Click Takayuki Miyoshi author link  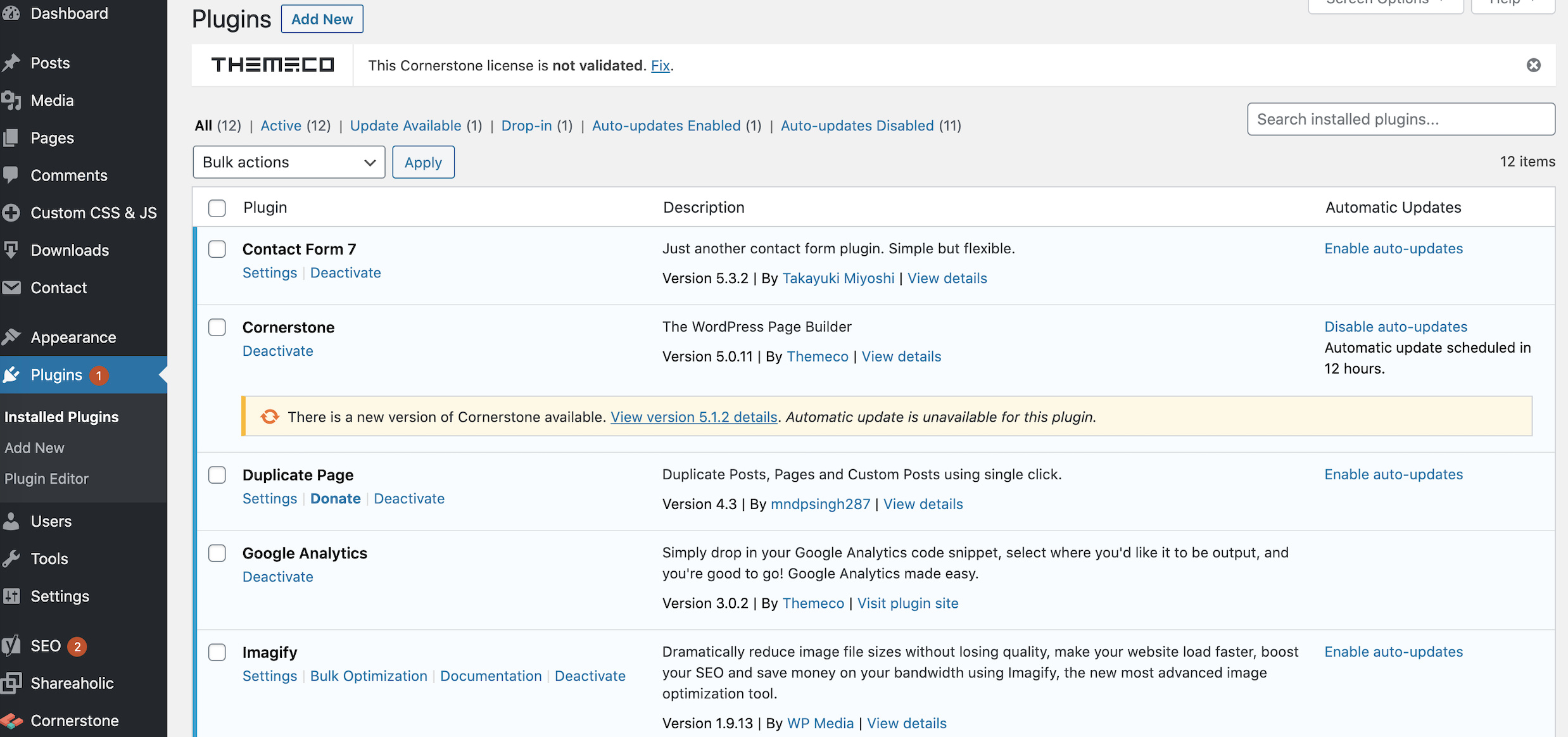838,278
